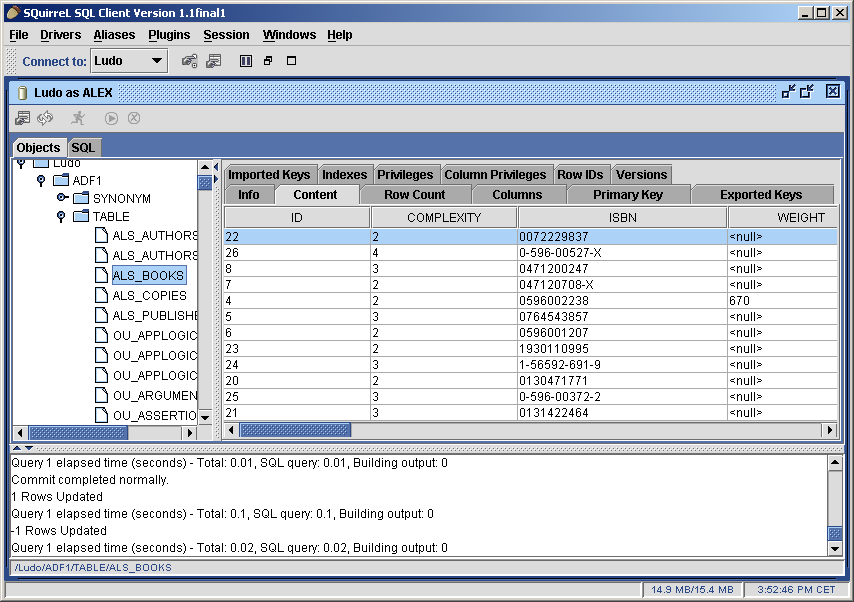Collapse the ADF1 schema node

41,180
